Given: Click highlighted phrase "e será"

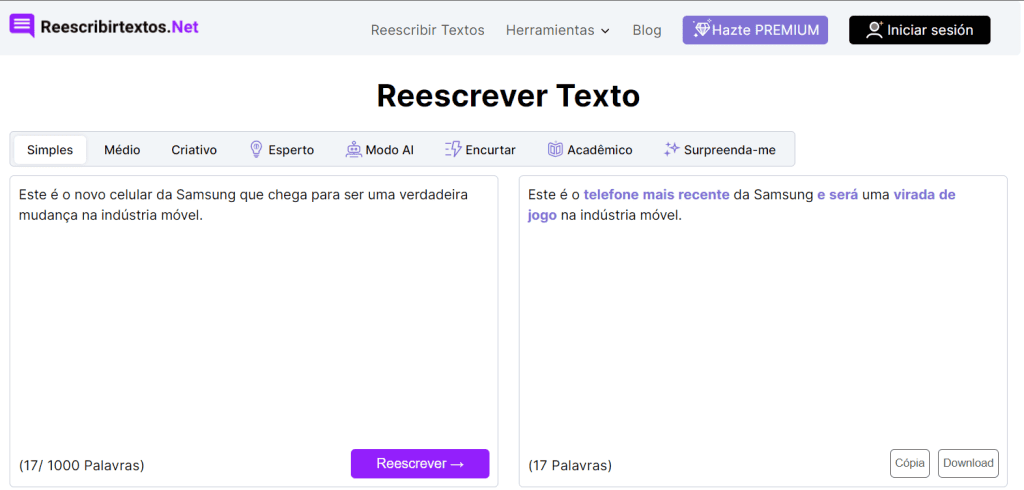Looking at the screenshot, I should click(837, 195).
